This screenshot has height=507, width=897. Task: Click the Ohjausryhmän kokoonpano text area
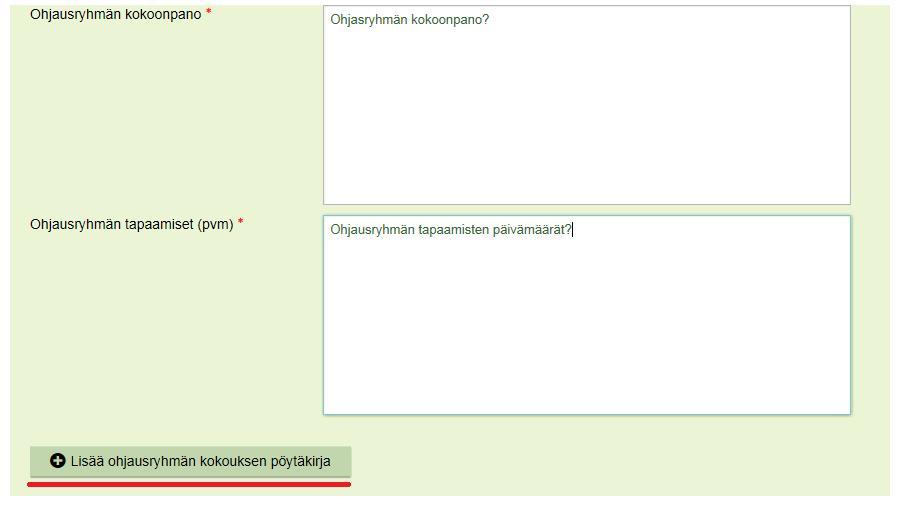tap(586, 105)
